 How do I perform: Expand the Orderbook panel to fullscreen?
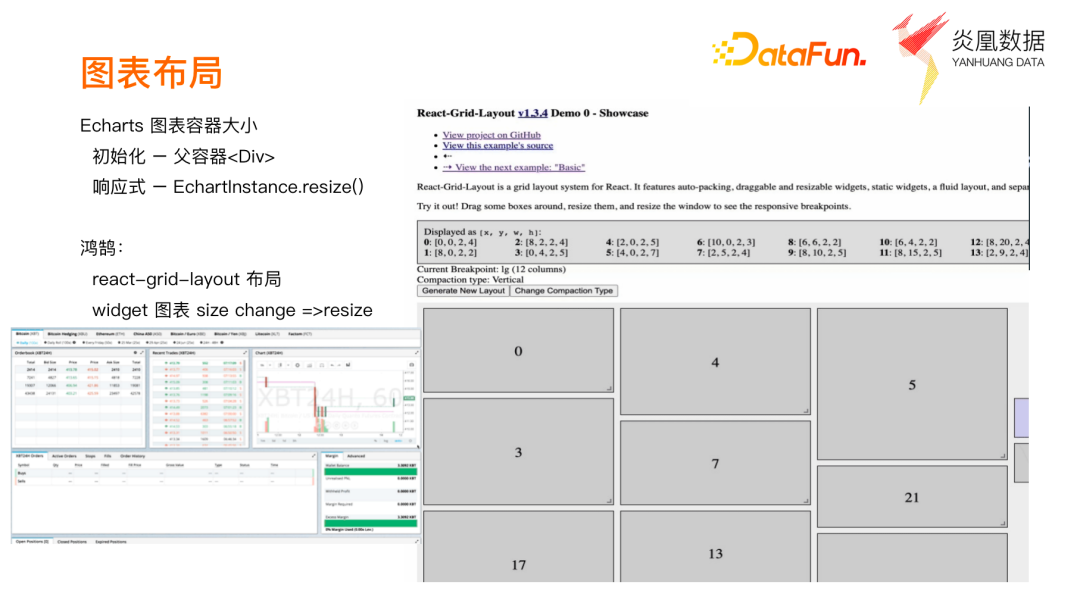(142, 353)
